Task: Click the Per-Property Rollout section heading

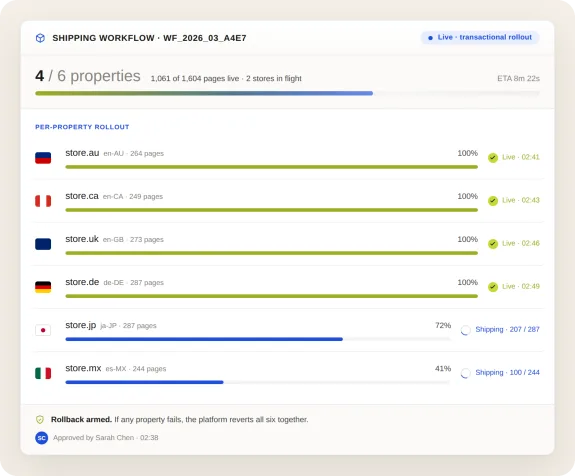Action: click(82, 127)
